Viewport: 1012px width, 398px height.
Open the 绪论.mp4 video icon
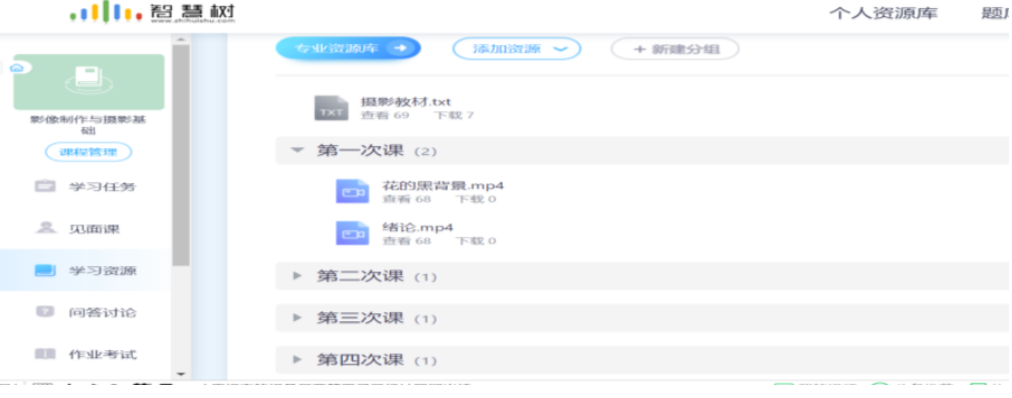pos(352,233)
